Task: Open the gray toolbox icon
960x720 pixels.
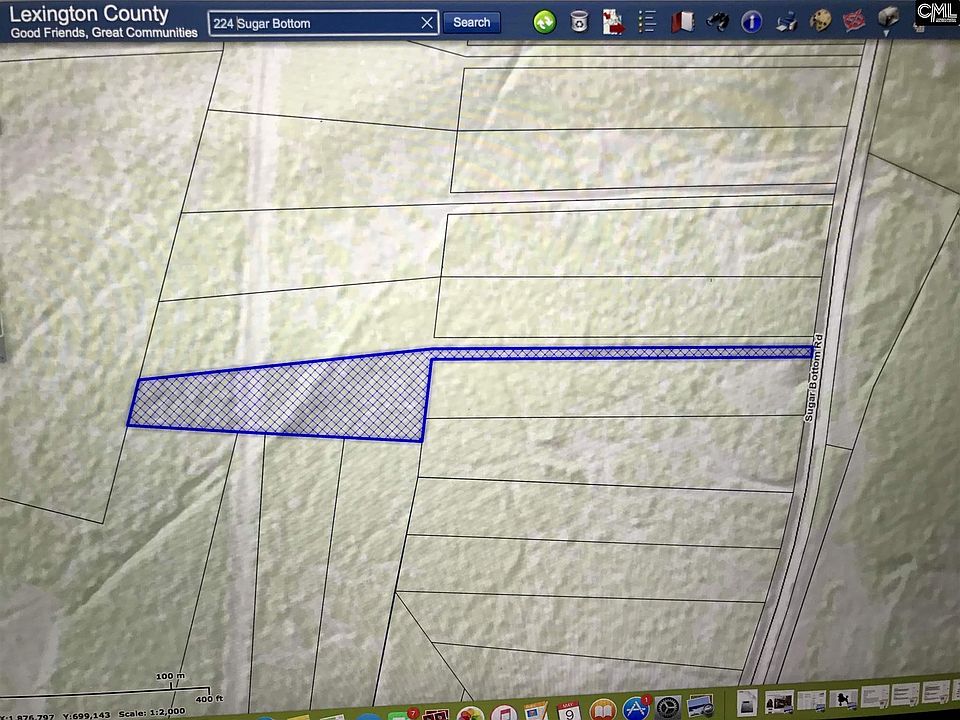Action: (x=888, y=17)
